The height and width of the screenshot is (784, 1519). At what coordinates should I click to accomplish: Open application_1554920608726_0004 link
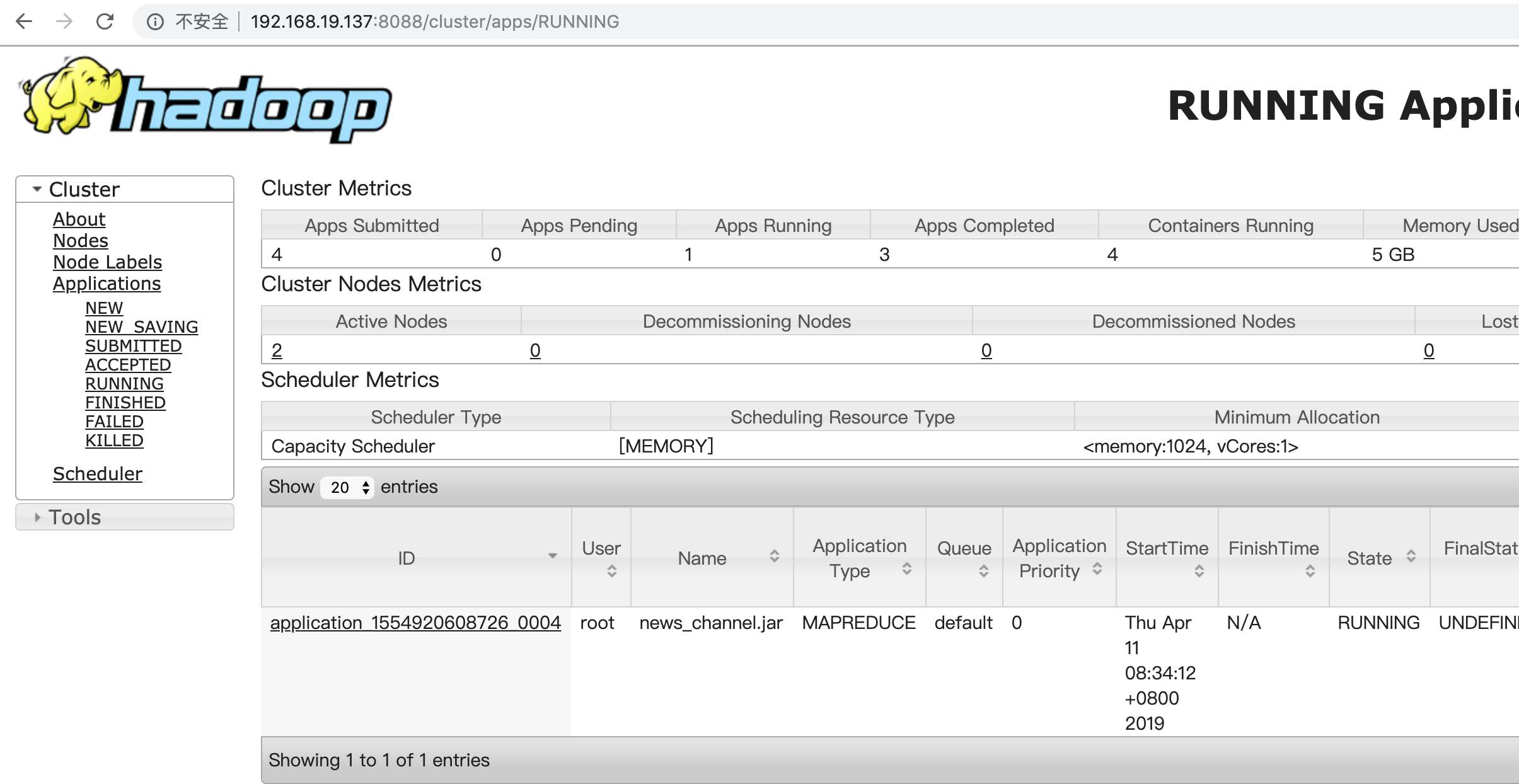point(415,623)
